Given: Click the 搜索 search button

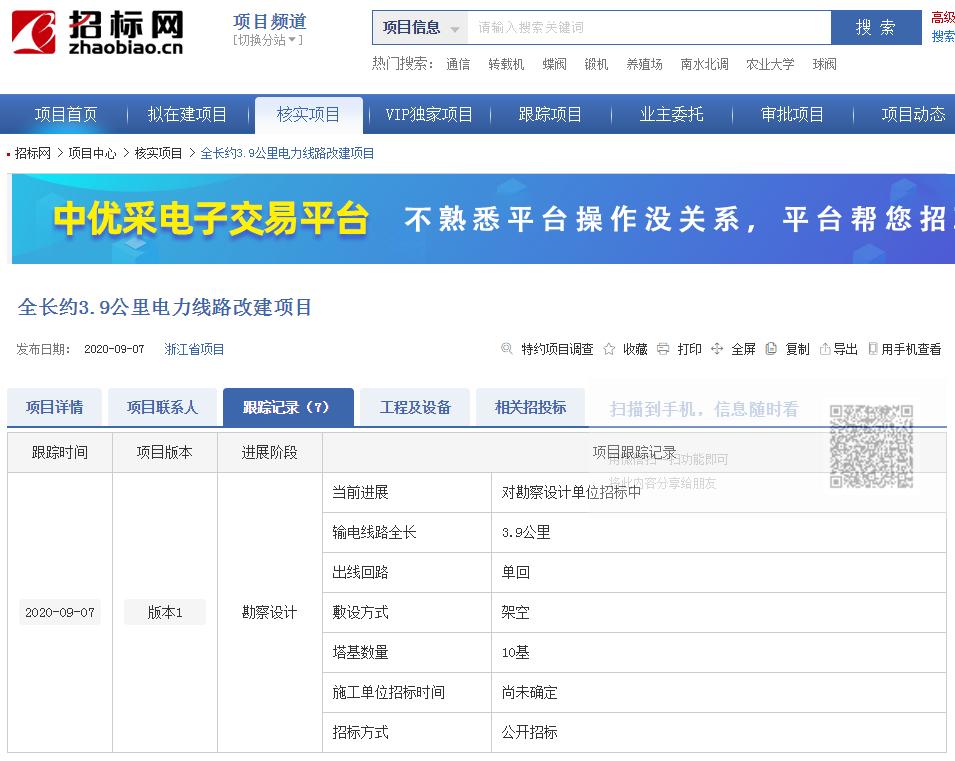Looking at the screenshot, I should click(877, 27).
